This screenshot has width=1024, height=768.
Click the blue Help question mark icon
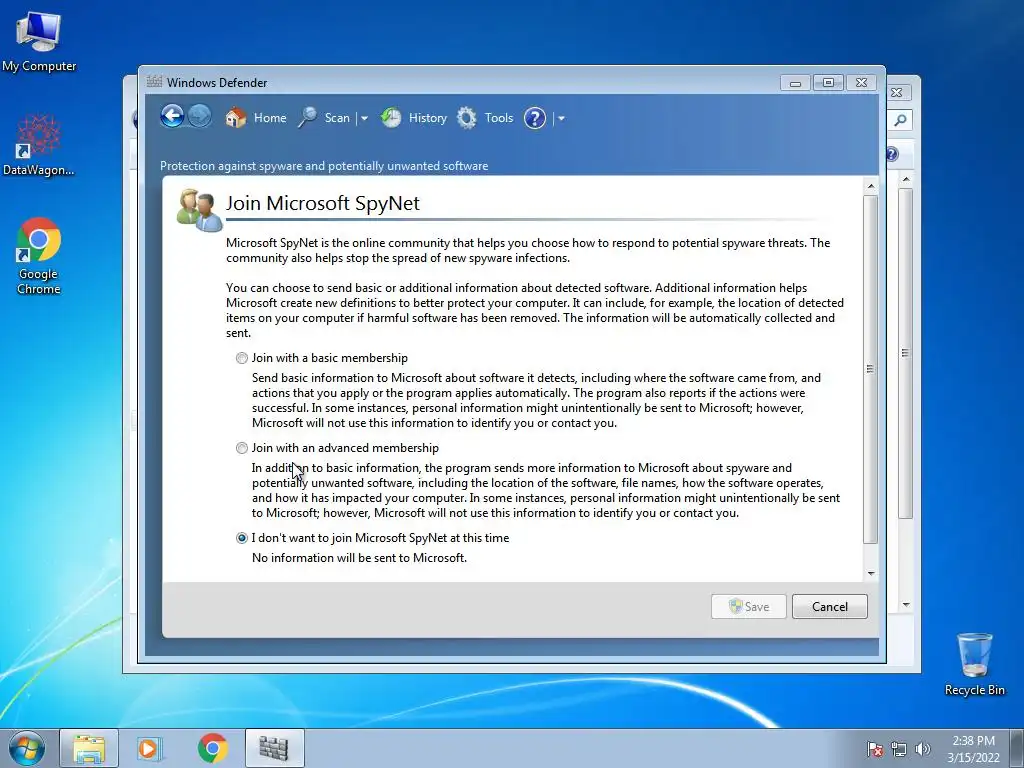pyautogui.click(x=535, y=118)
